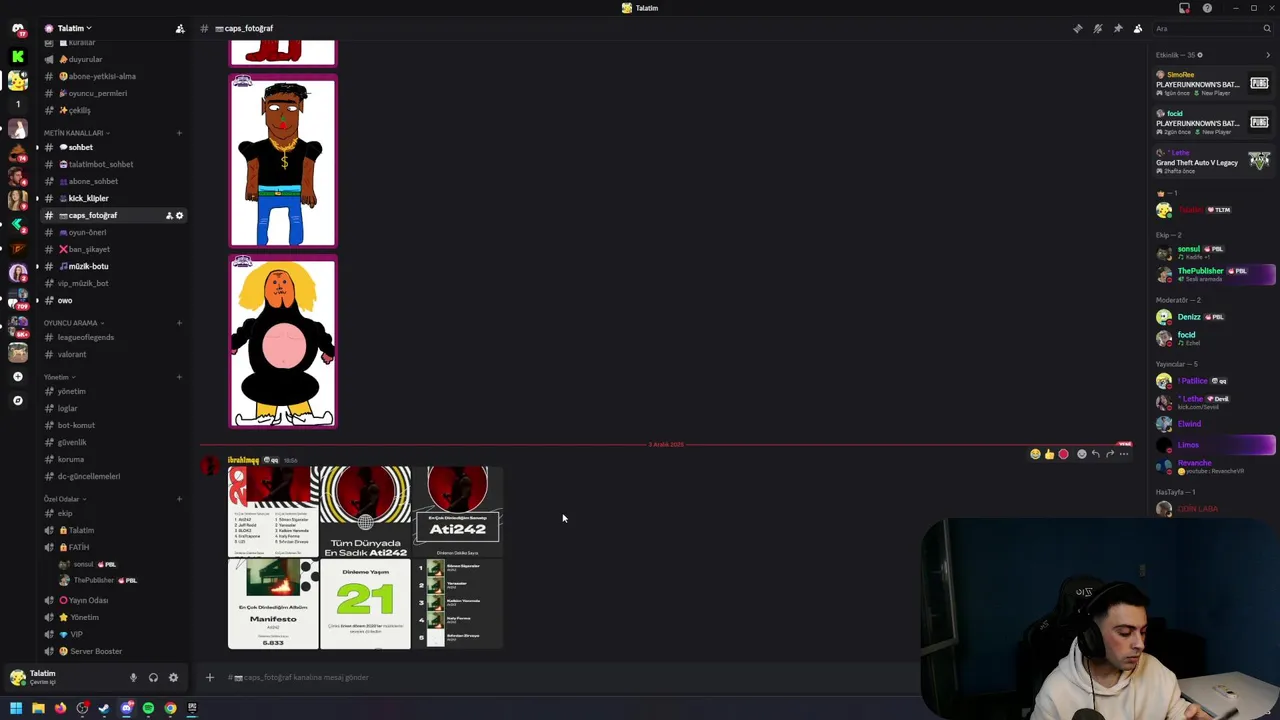Click create invite icon on caps_fotoğraf channel

tap(169, 215)
